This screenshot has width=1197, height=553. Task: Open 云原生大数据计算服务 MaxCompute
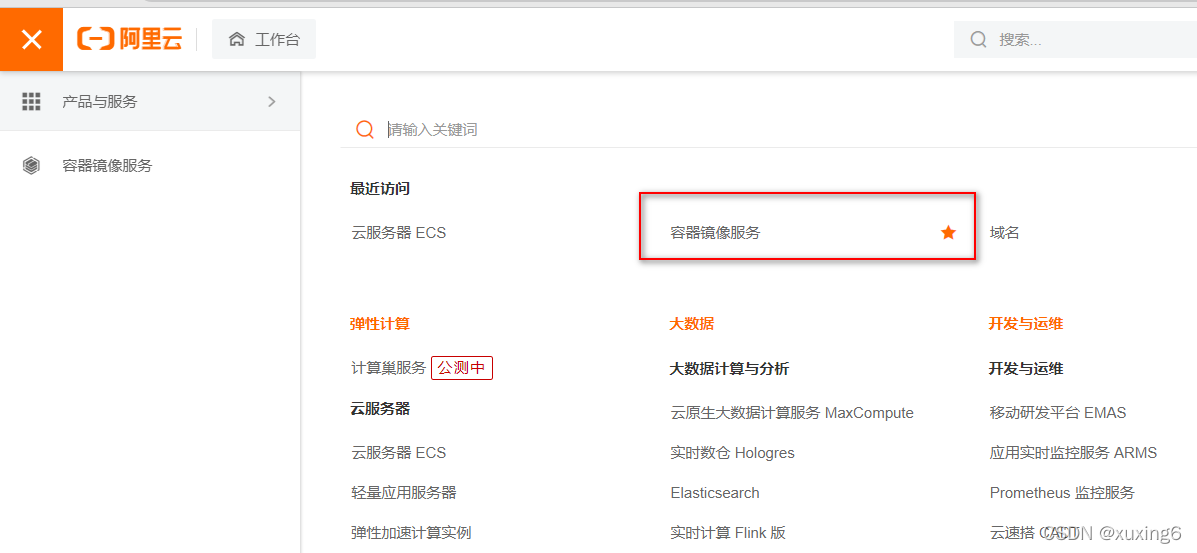[x=792, y=413]
